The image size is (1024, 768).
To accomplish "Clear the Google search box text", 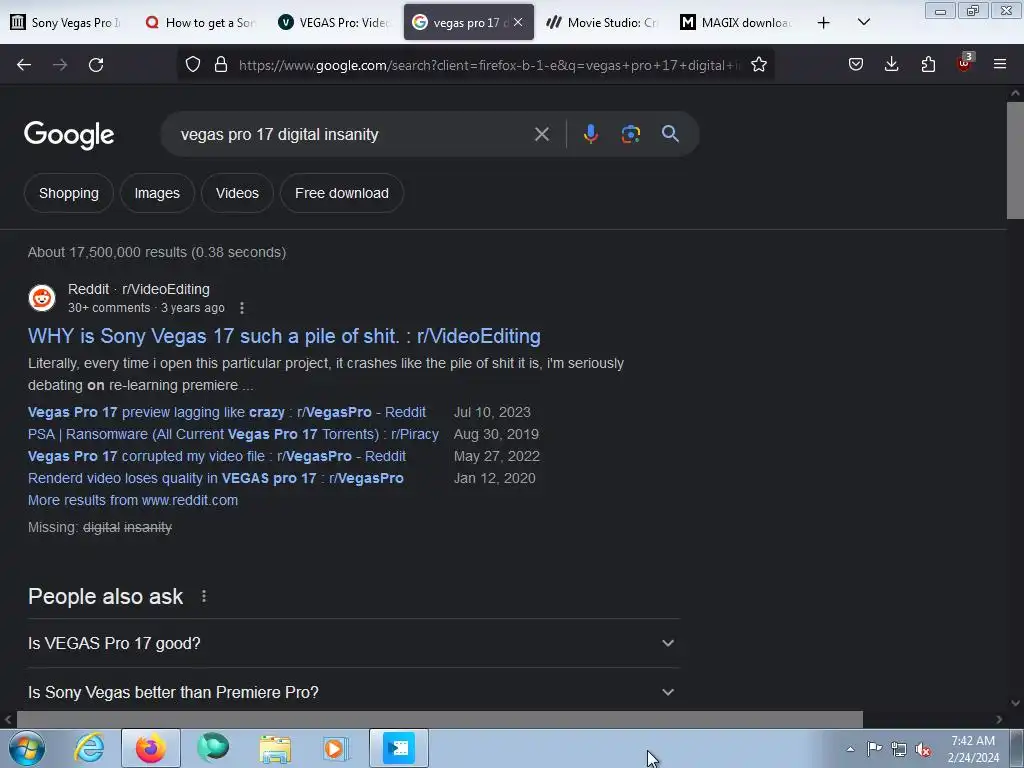I will [541, 135].
